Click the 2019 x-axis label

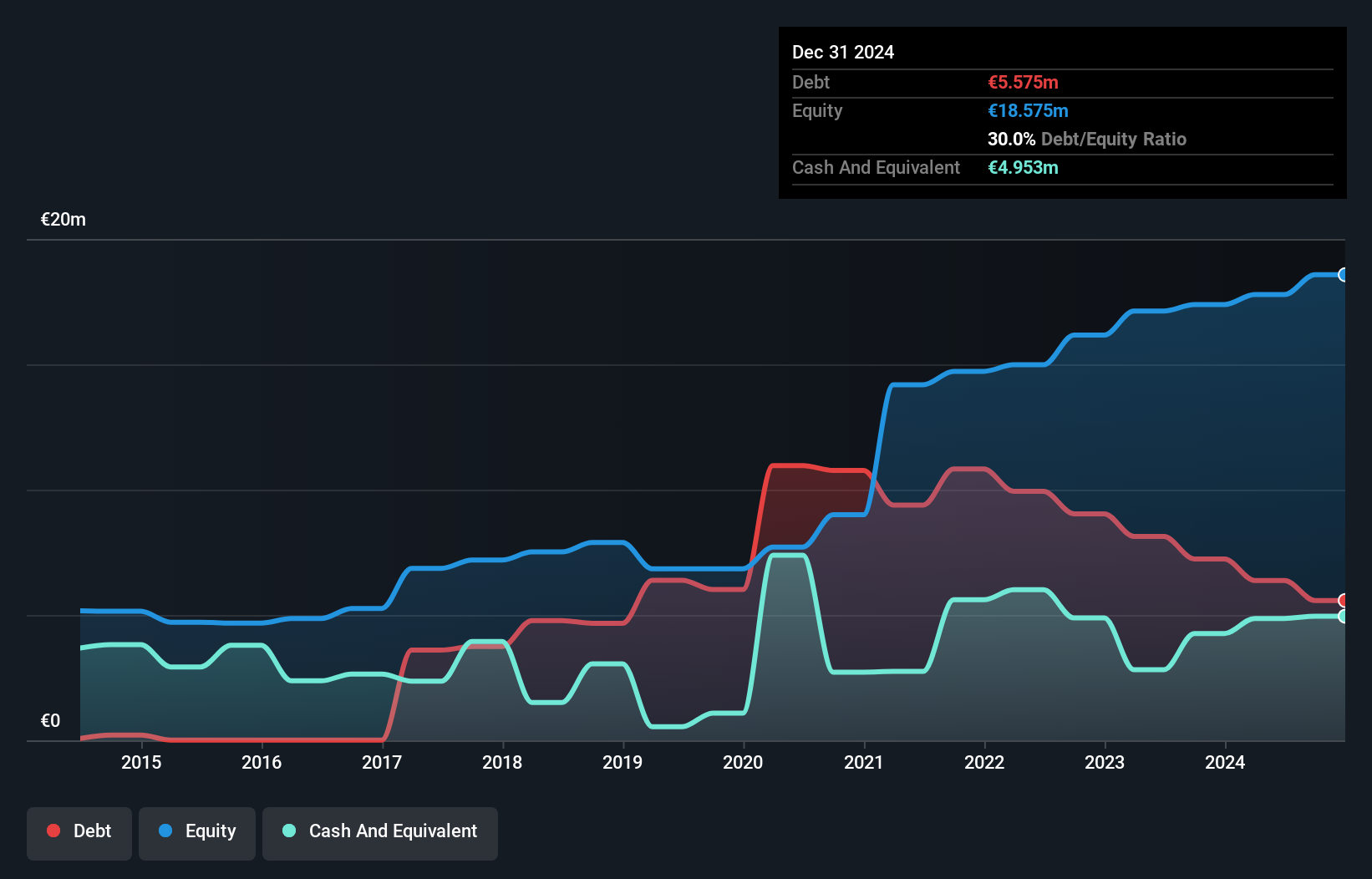tap(622, 762)
